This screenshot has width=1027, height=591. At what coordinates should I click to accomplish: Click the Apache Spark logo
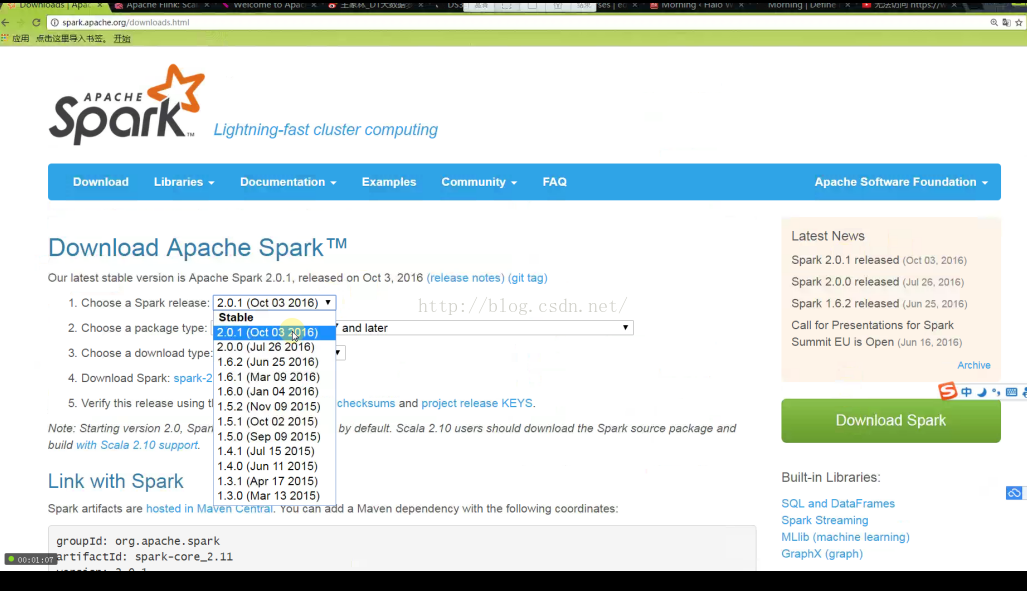coord(127,105)
